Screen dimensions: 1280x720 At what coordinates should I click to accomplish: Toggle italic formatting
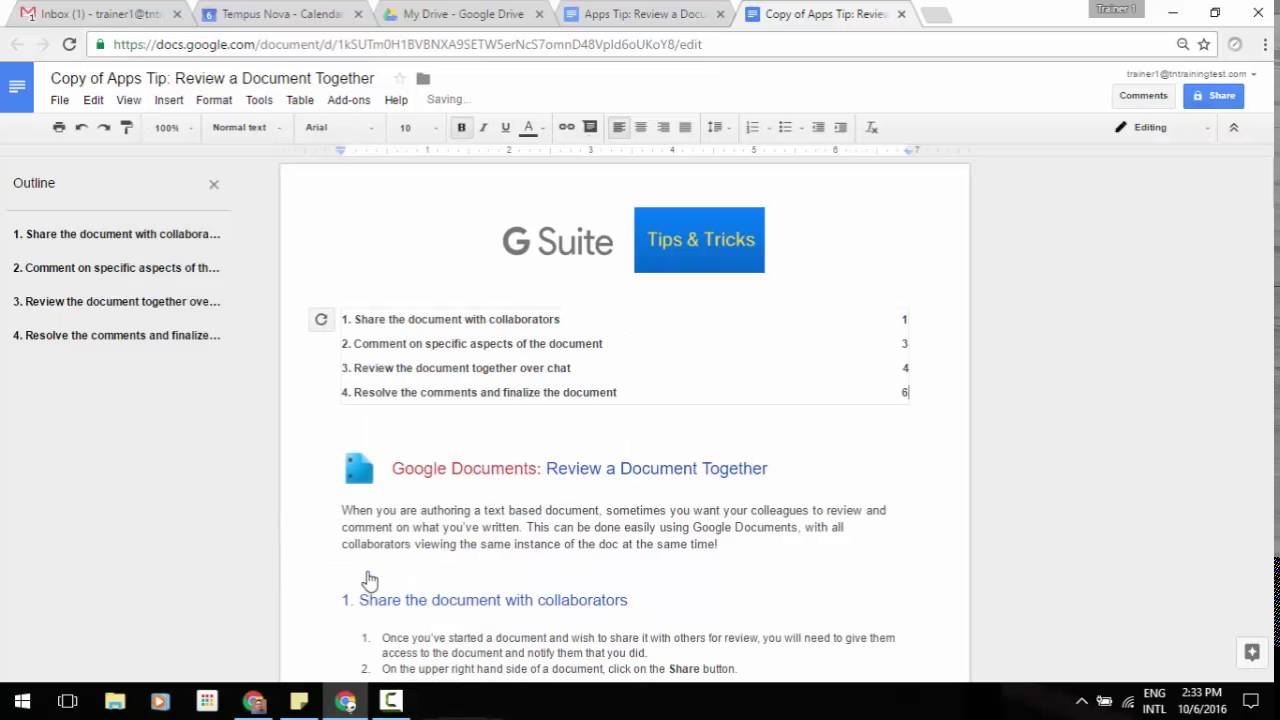[x=483, y=127]
